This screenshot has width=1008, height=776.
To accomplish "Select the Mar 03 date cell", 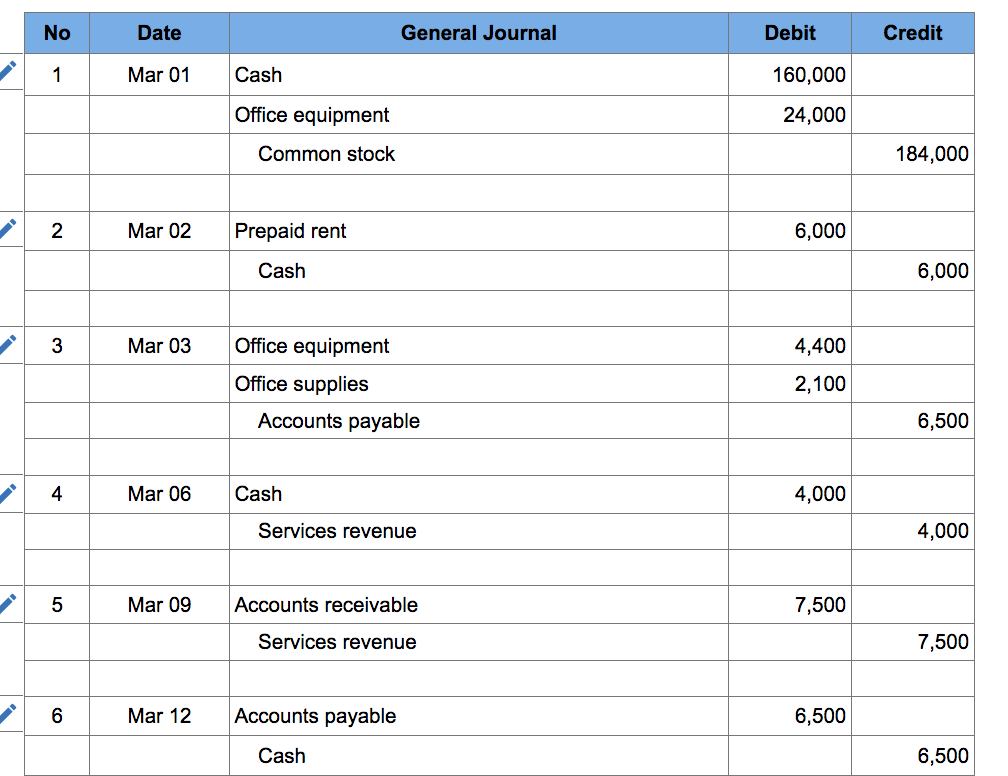I will pyautogui.click(x=159, y=346).
